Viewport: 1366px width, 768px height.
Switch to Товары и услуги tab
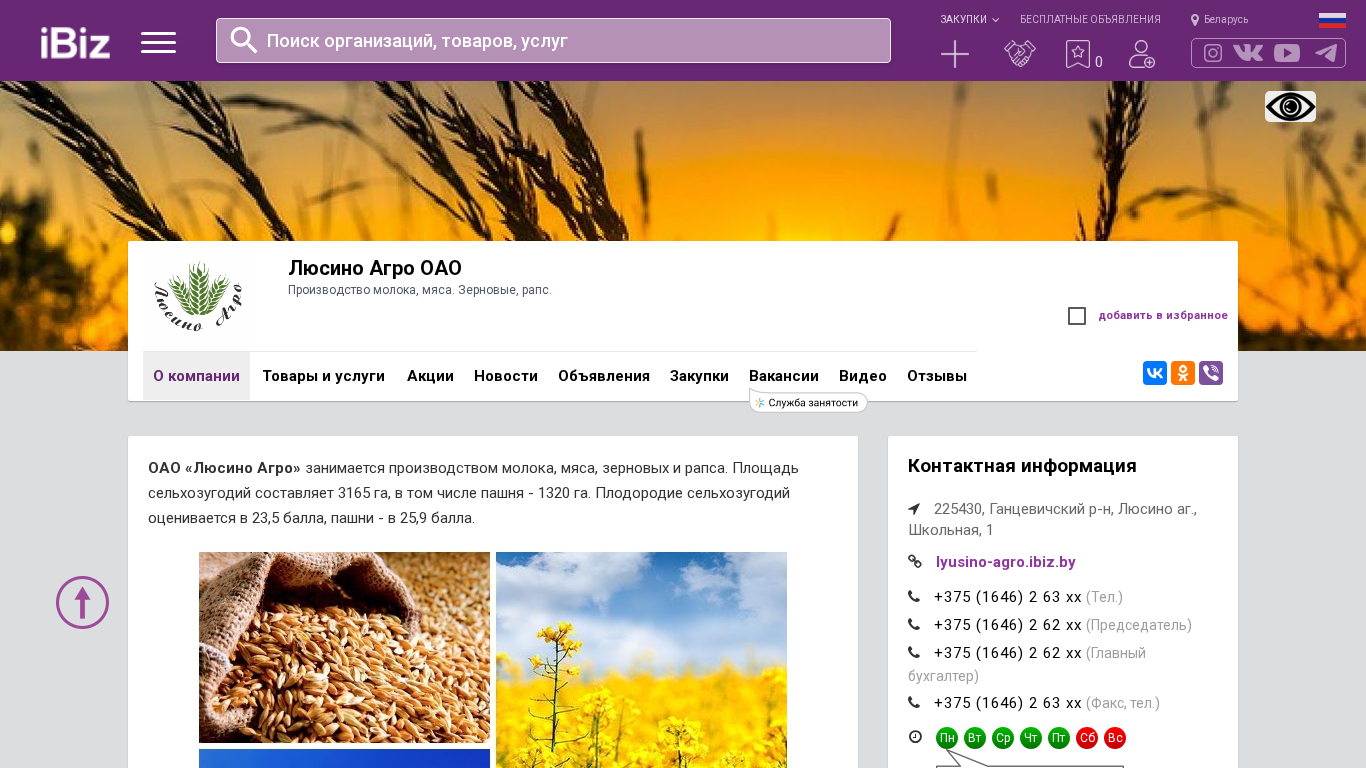pos(323,376)
